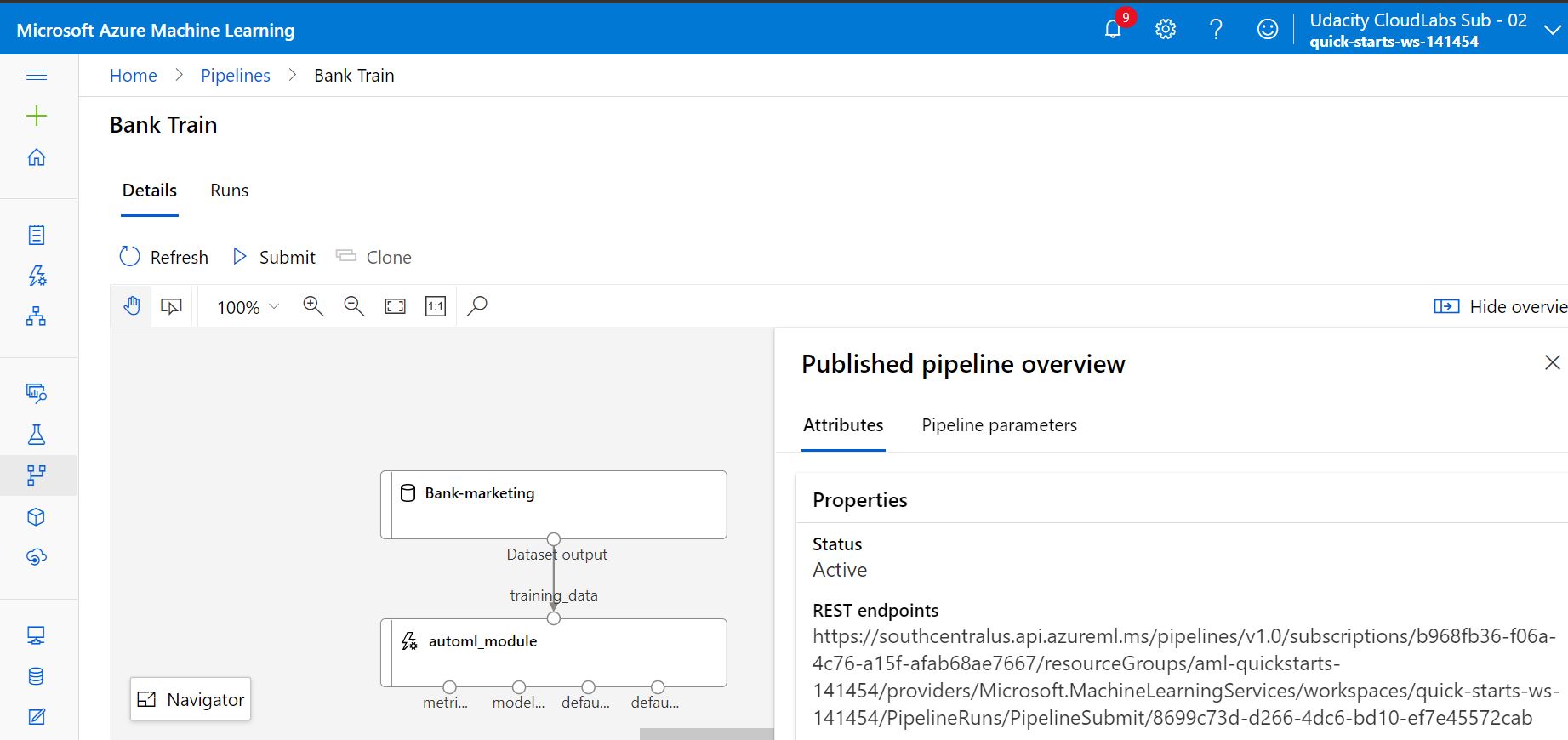
Task: Open the notifications bell icon
Action: [x=1113, y=29]
